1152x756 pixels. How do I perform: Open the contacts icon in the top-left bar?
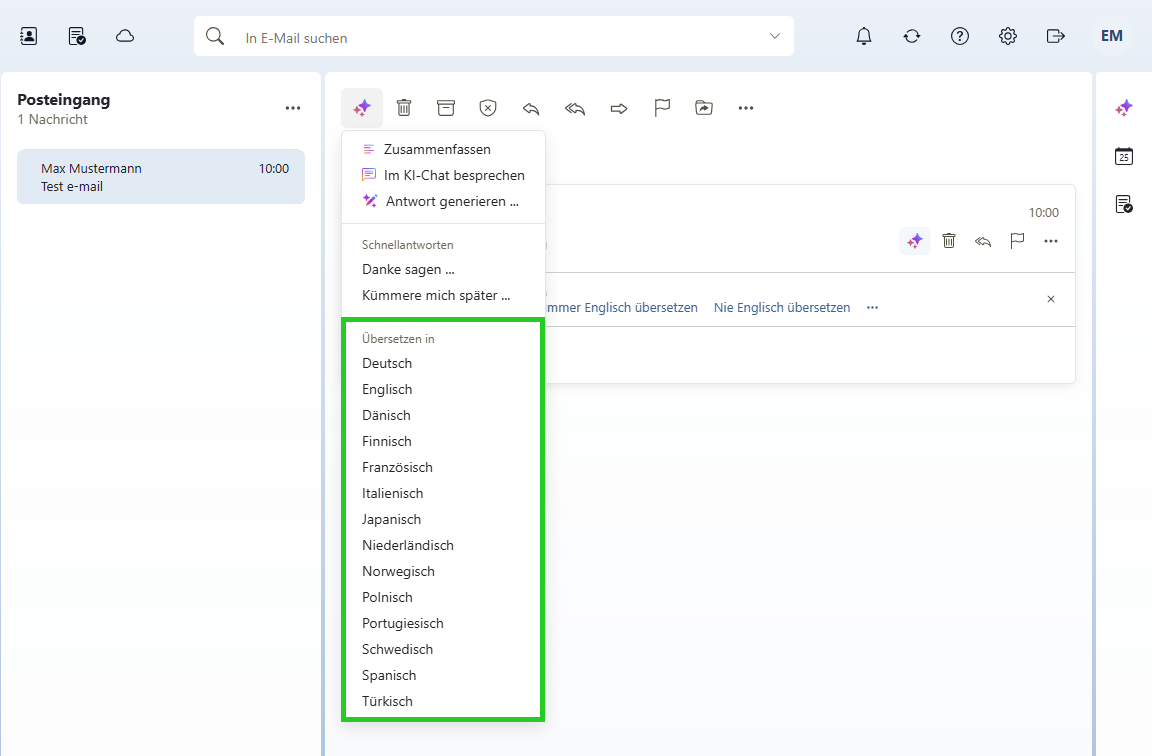point(29,35)
